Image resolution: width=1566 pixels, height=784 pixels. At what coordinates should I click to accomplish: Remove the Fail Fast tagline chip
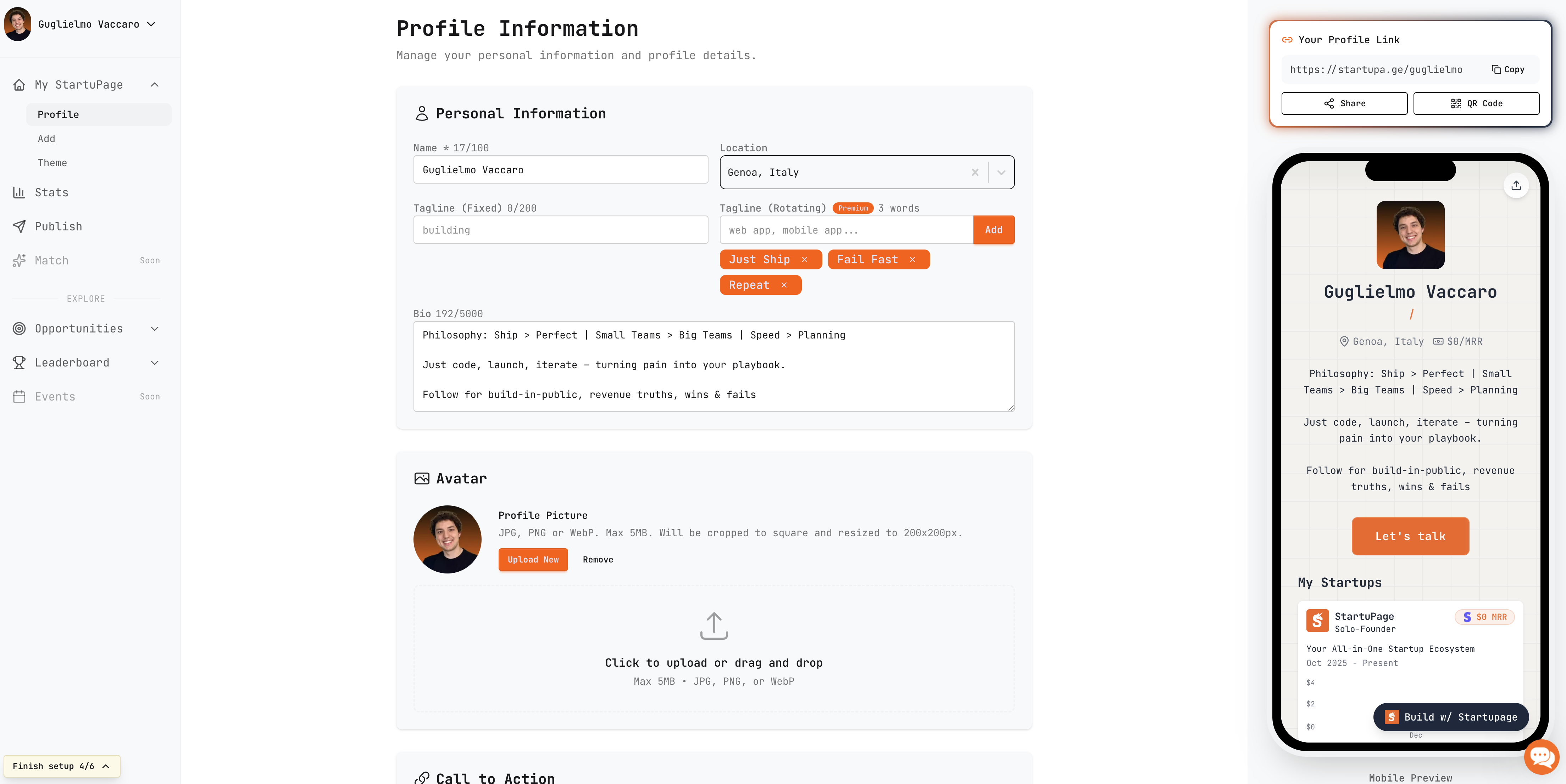click(913, 259)
